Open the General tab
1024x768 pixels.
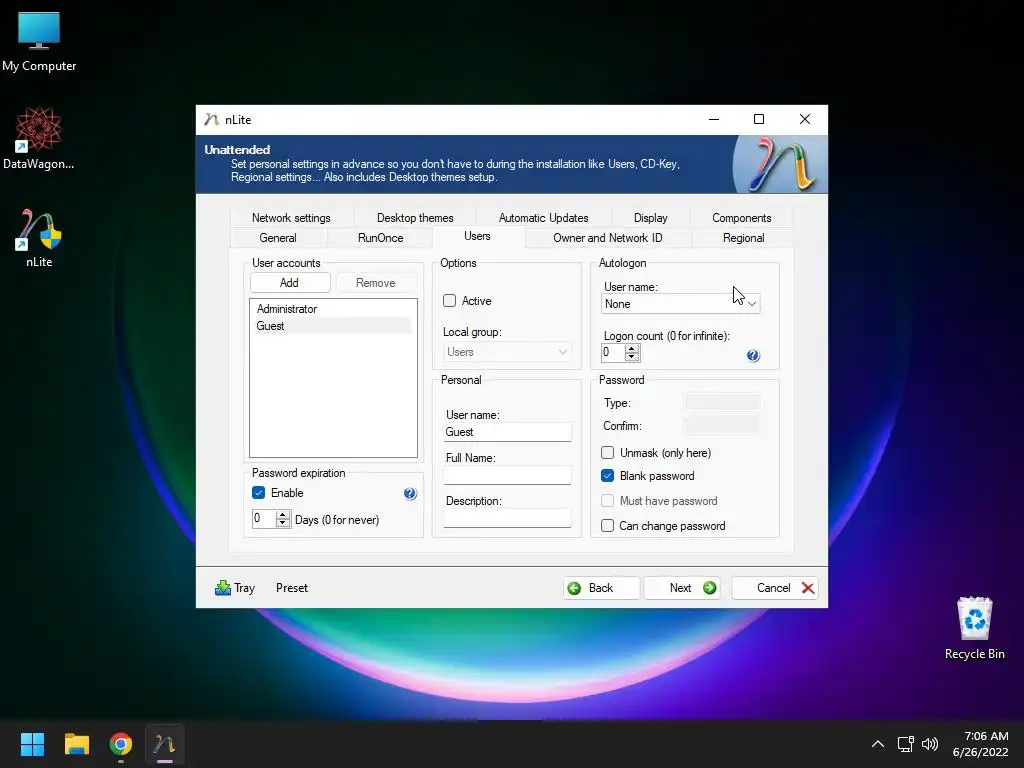click(x=278, y=238)
